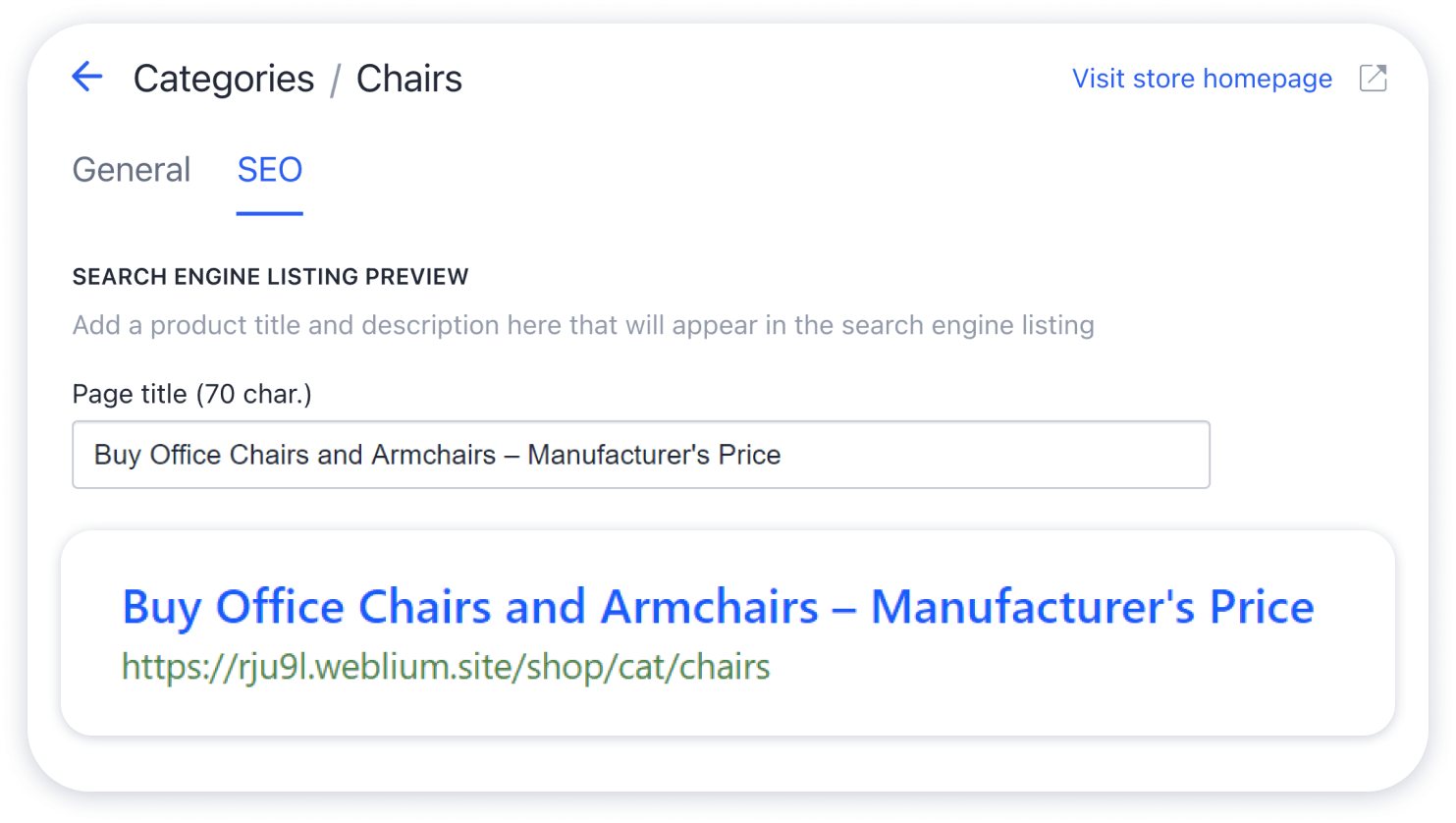
Task: Place cursor on Office in title field
Action: (x=186, y=455)
